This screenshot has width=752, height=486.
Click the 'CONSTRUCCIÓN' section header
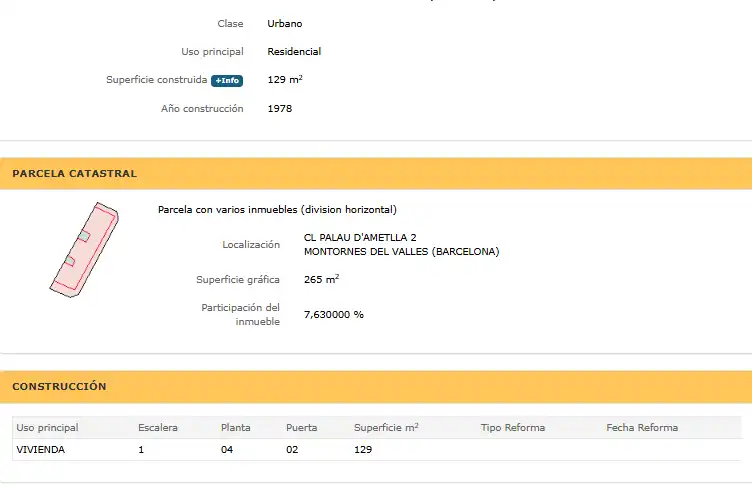[376, 386]
